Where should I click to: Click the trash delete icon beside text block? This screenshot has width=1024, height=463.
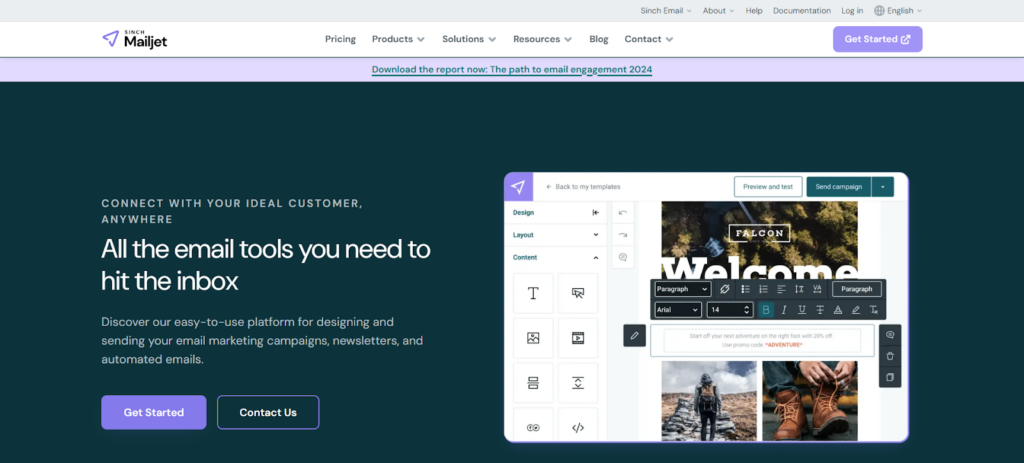click(x=890, y=356)
